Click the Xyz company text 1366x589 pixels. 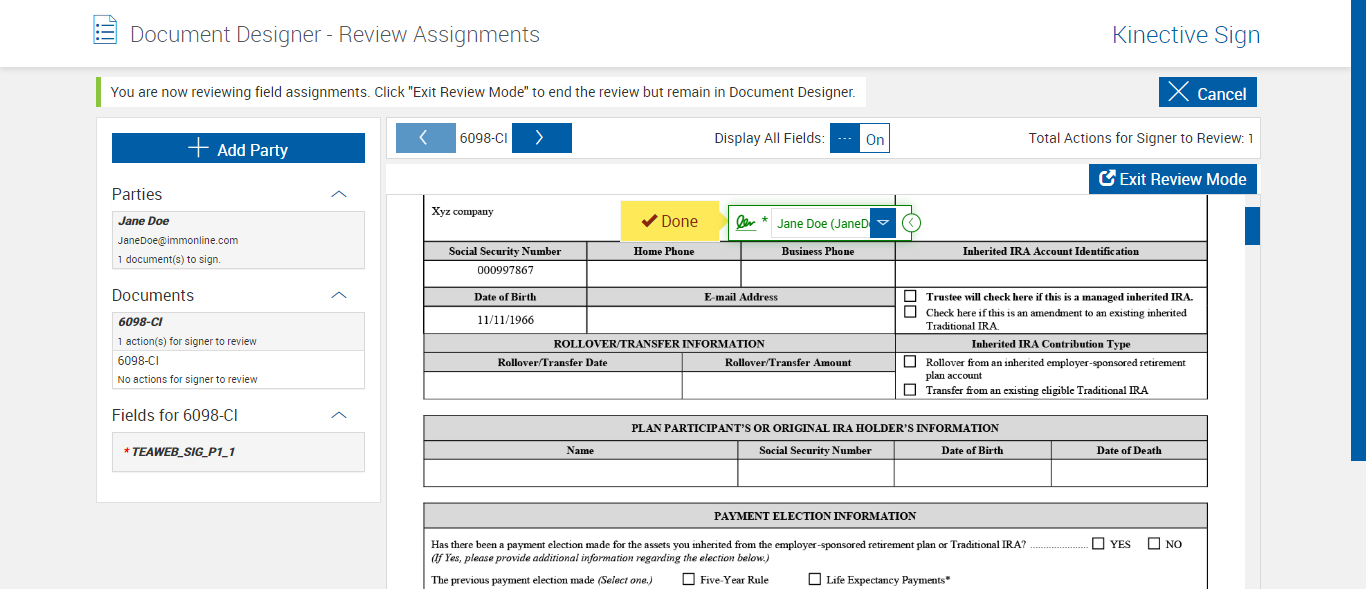point(462,211)
